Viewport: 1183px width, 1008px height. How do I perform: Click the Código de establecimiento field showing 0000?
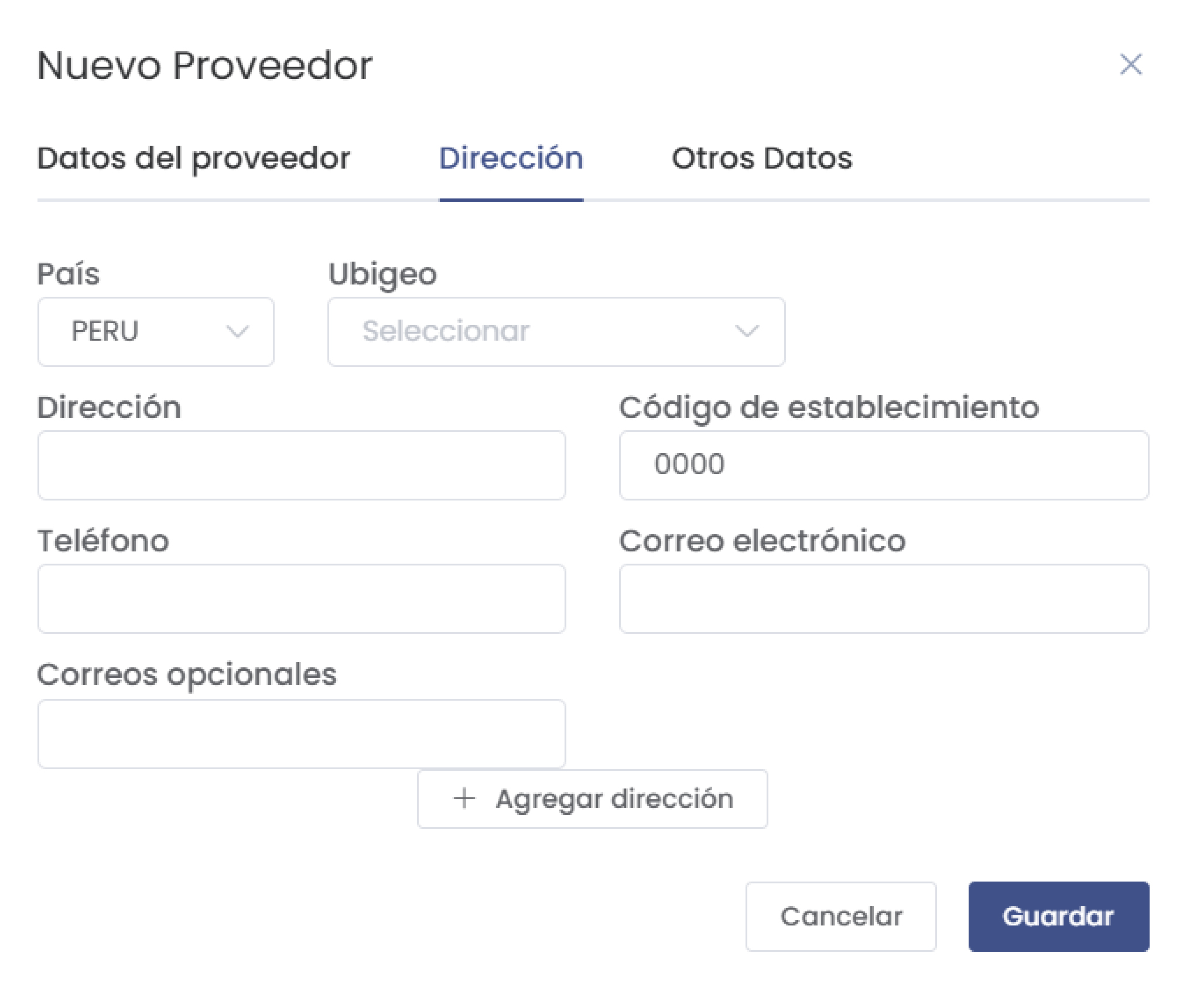click(883, 465)
